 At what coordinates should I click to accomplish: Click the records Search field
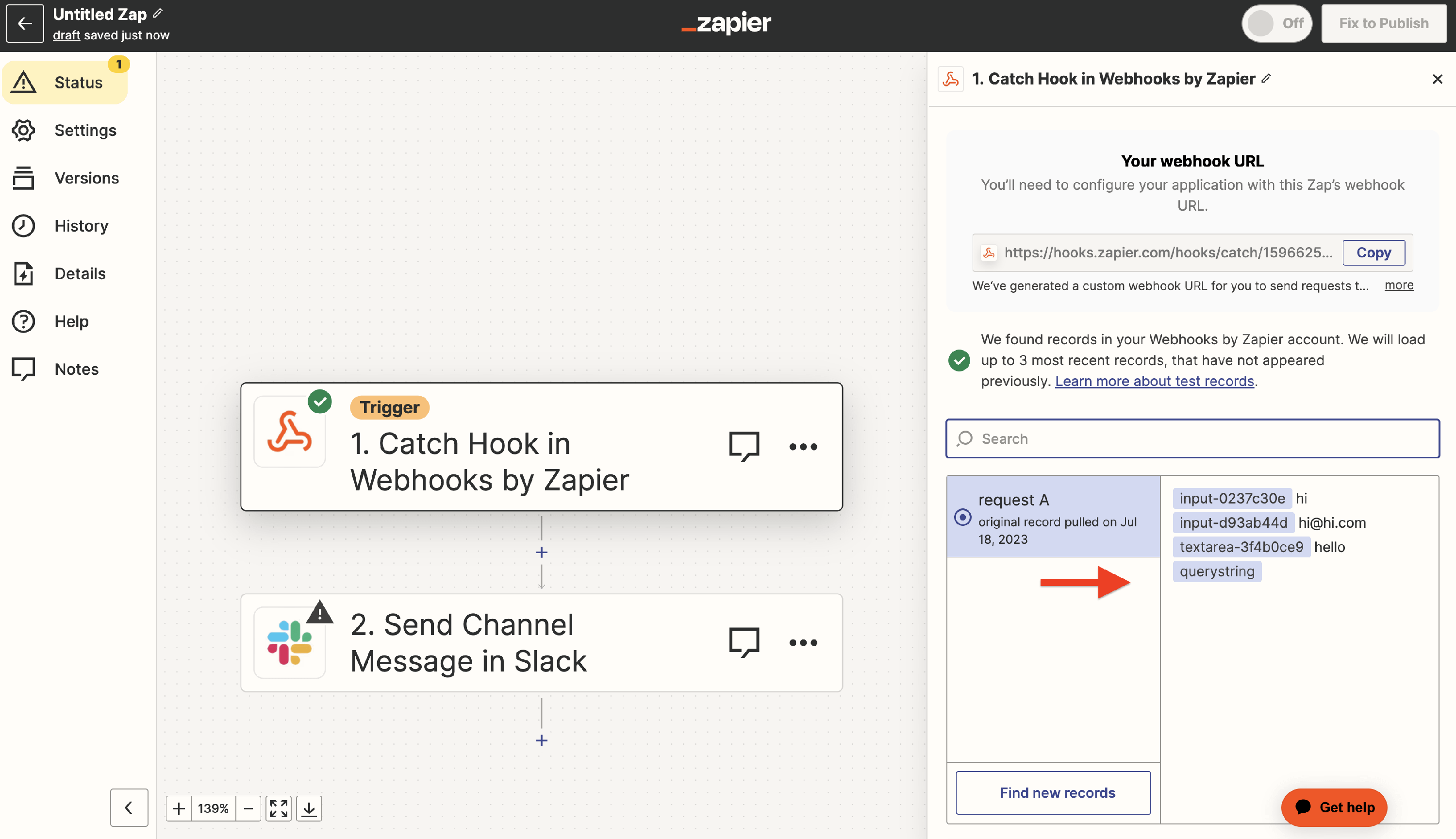(x=1192, y=438)
